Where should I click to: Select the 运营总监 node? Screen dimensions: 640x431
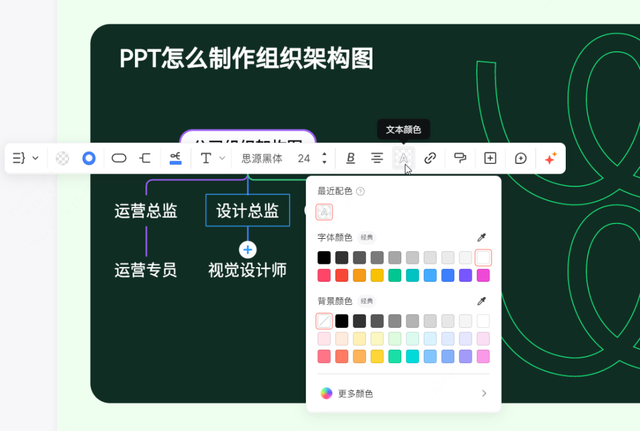pos(146,211)
